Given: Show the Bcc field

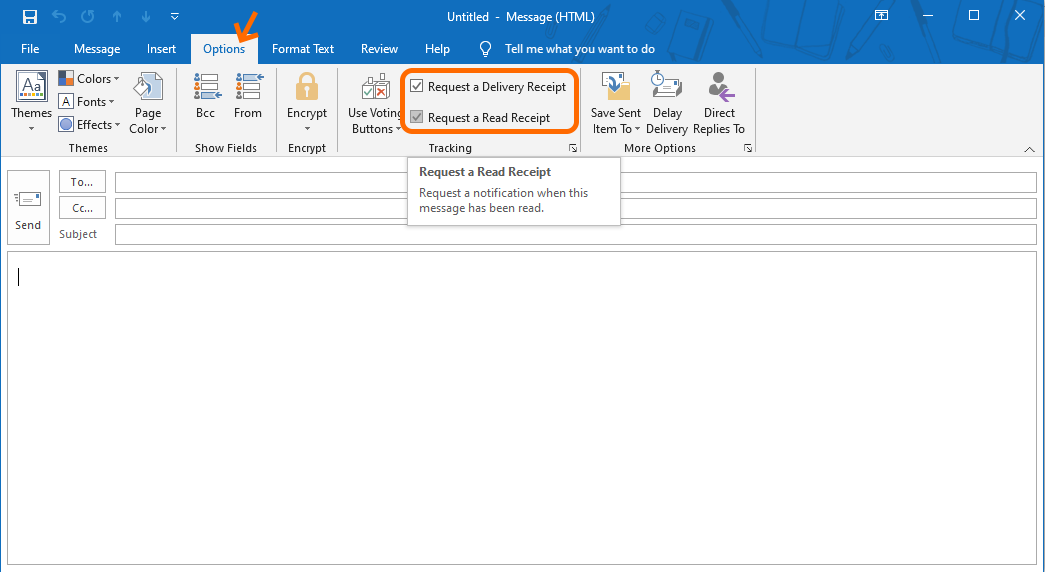Looking at the screenshot, I should click(x=206, y=97).
